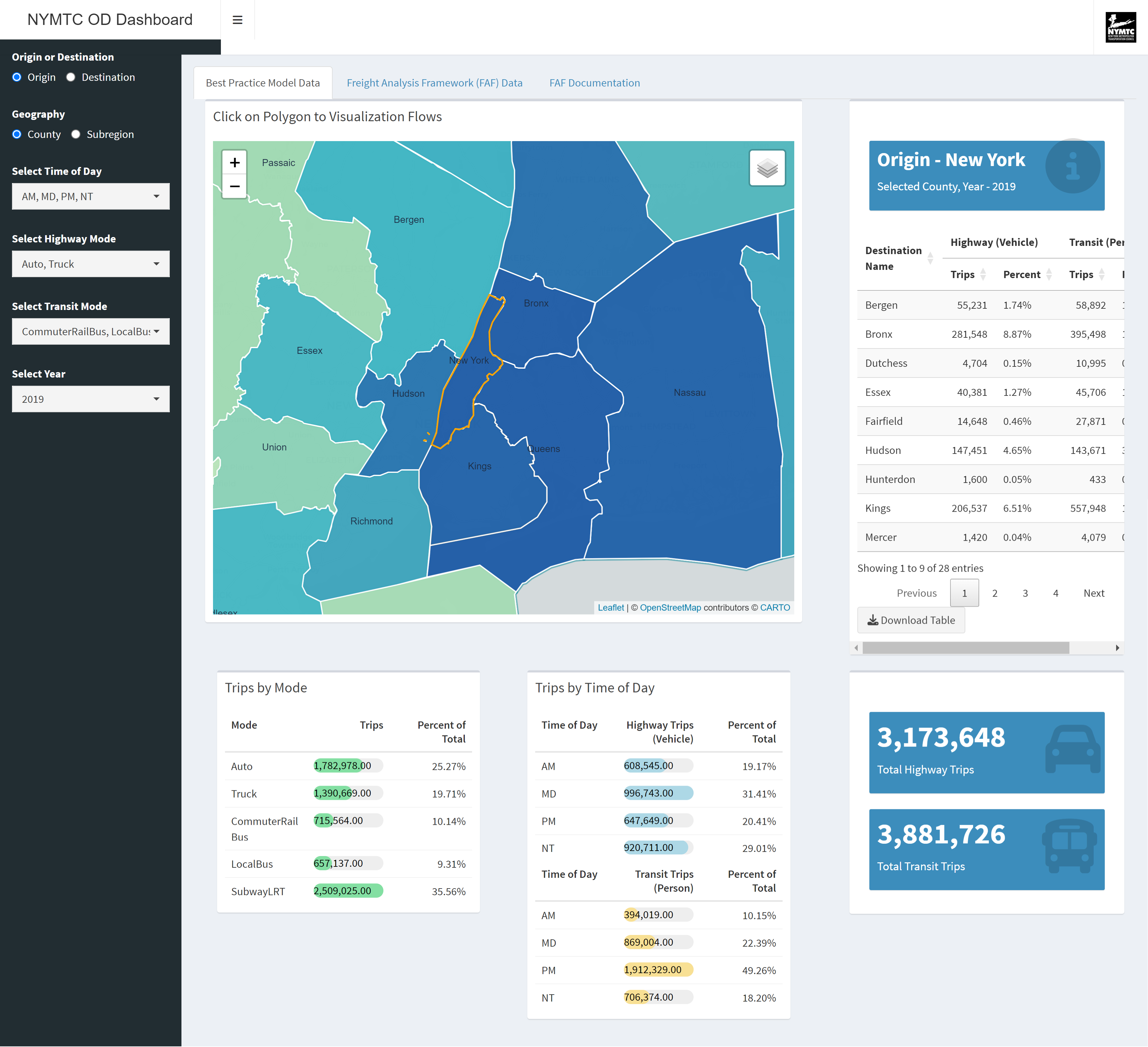
Task: Open the Select Time of Day dropdown
Action: (x=91, y=197)
